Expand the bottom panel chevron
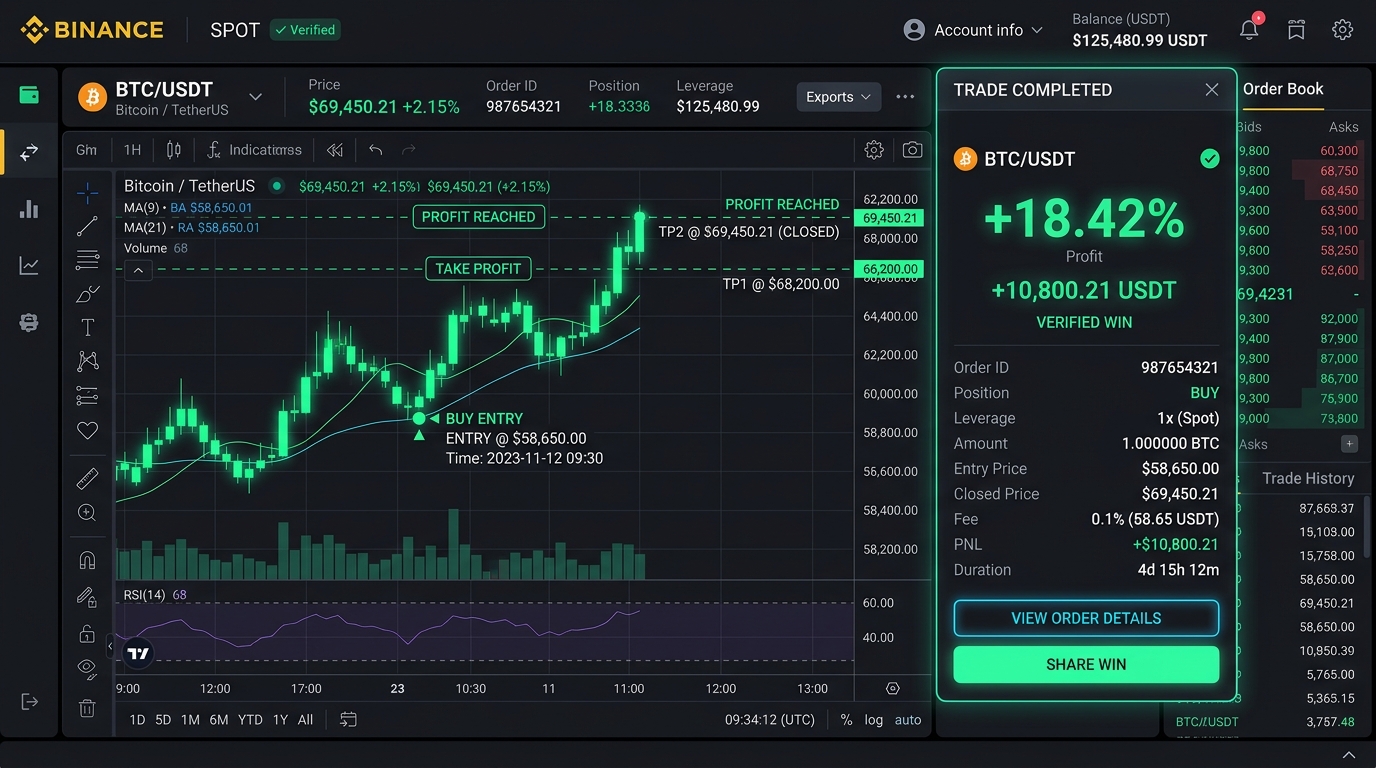Screen dimensions: 1376x768 1349,755
